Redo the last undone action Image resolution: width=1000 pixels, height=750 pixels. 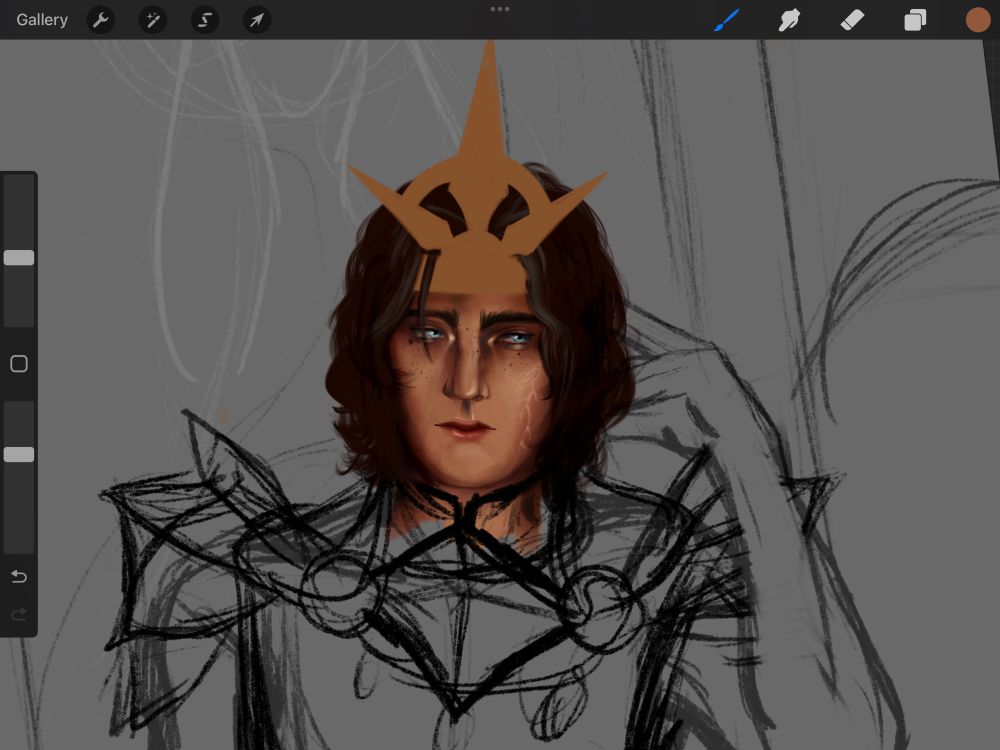pos(19,614)
